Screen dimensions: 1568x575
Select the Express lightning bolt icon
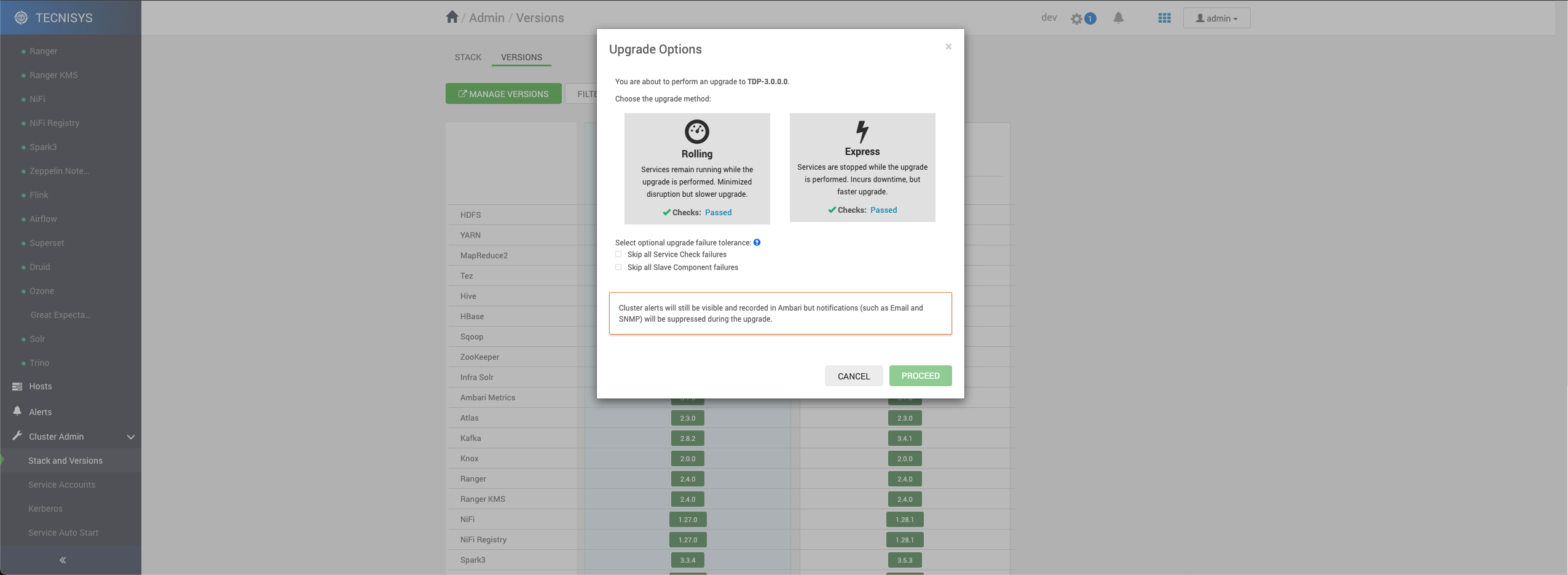862,131
